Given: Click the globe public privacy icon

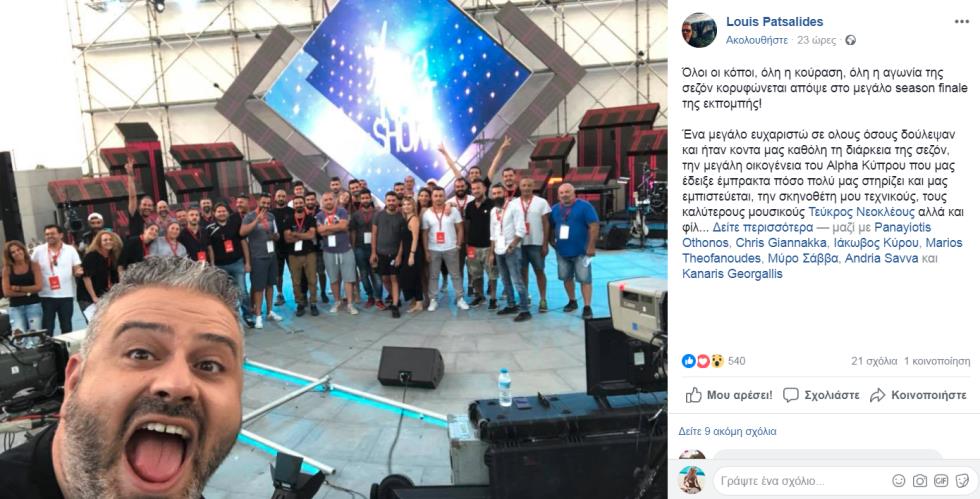Looking at the screenshot, I should pos(850,40).
